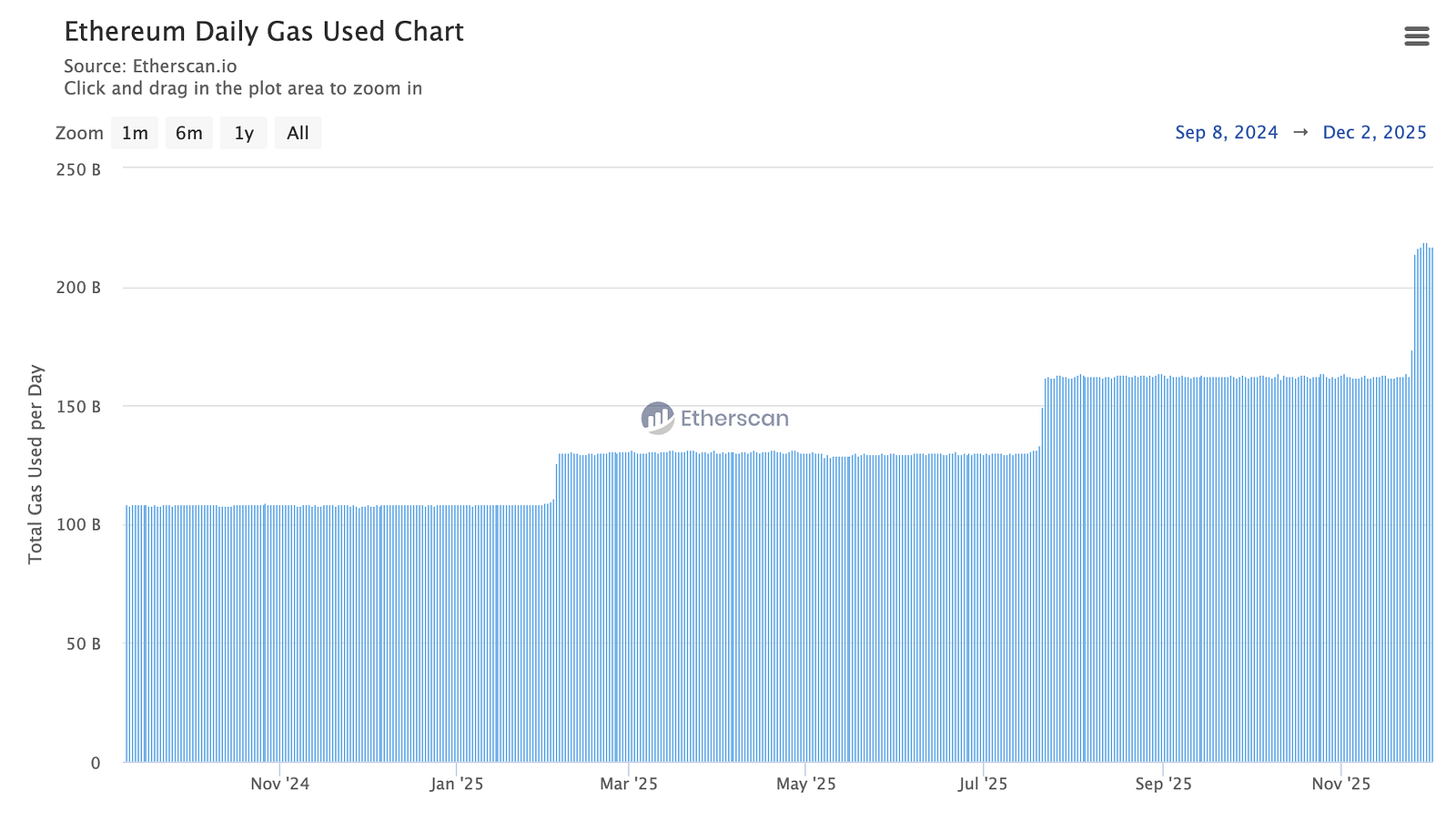Screen dimensions: 1456x822
Task: Edit the end date Dec 2, 2025
Action: (x=1374, y=133)
